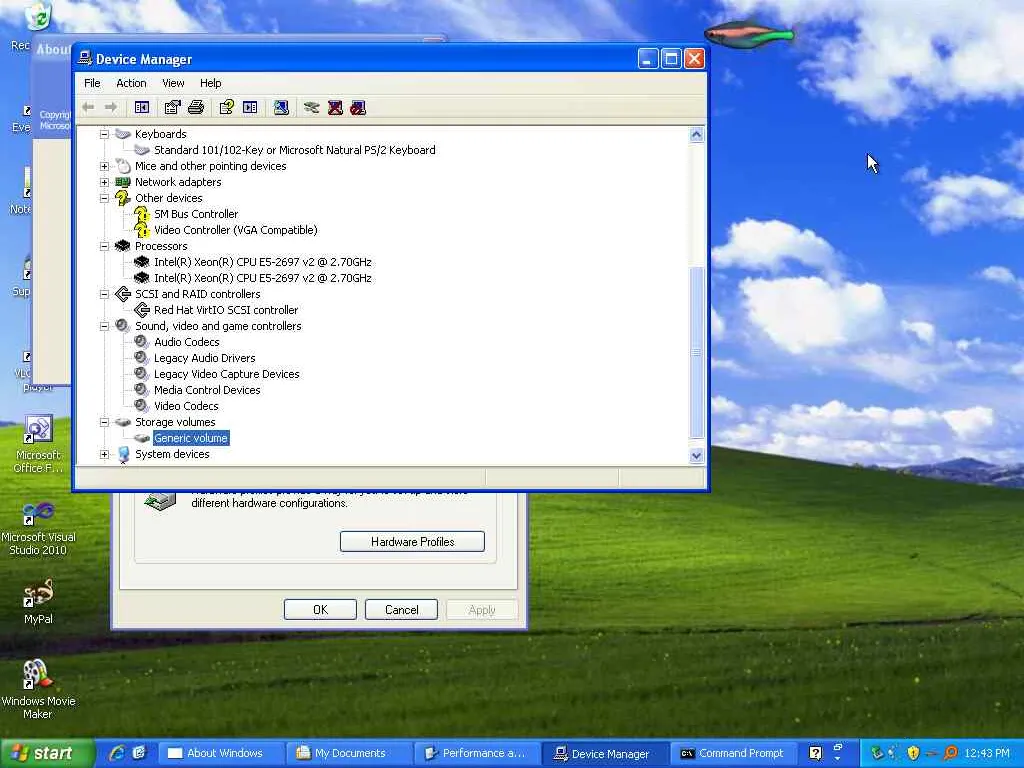This screenshot has width=1024, height=768.
Task: Click Cancel in the System Properties dialog
Action: (x=401, y=609)
